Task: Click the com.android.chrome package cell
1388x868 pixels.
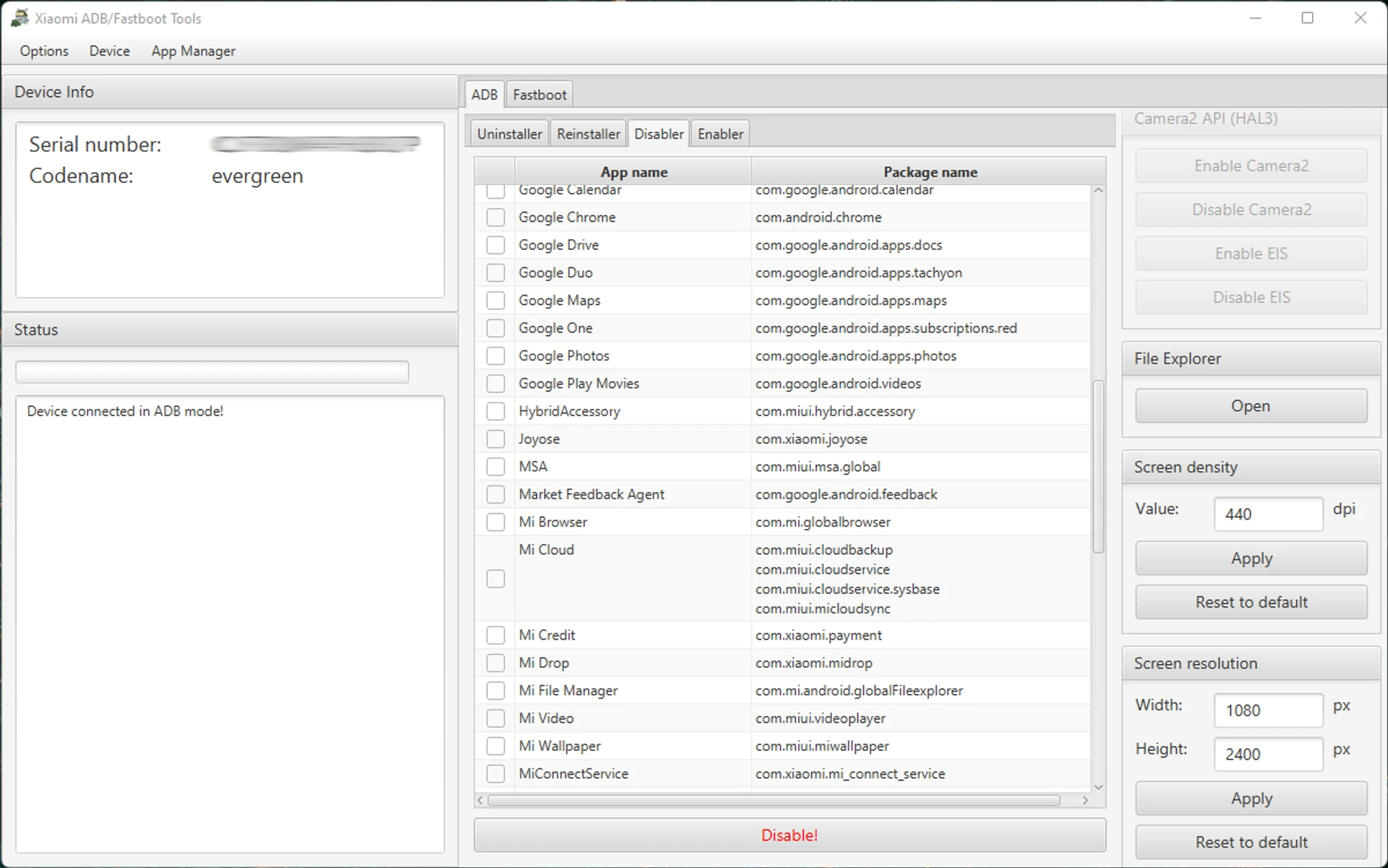Action: click(x=920, y=218)
